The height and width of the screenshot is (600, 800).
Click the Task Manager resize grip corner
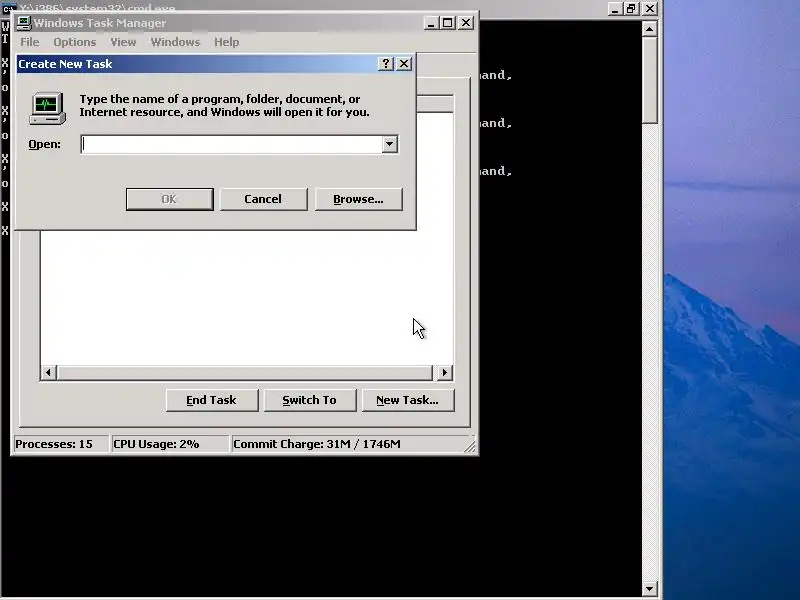coord(470,446)
